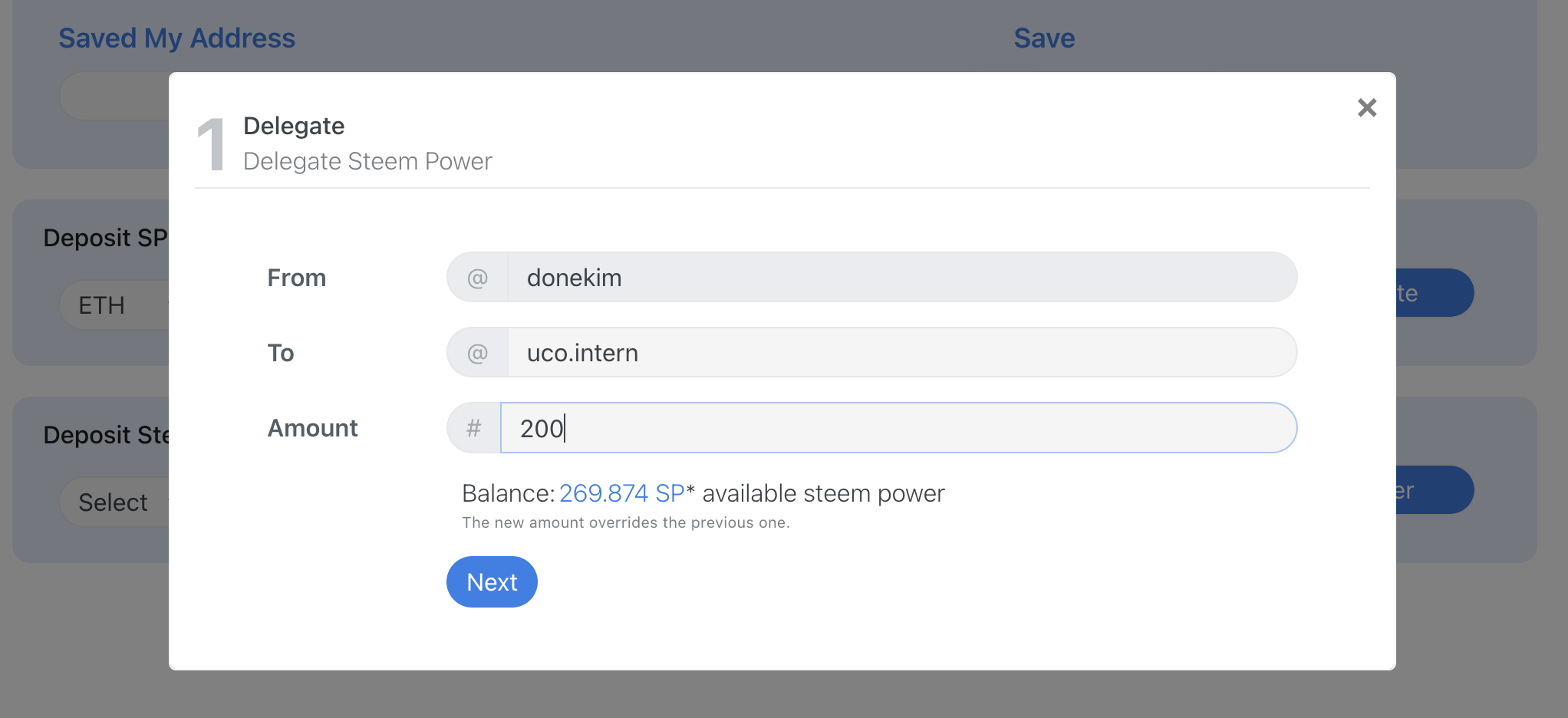The height and width of the screenshot is (718, 1568).
Task: Focus the To field containing uco.intern
Action: coord(901,353)
